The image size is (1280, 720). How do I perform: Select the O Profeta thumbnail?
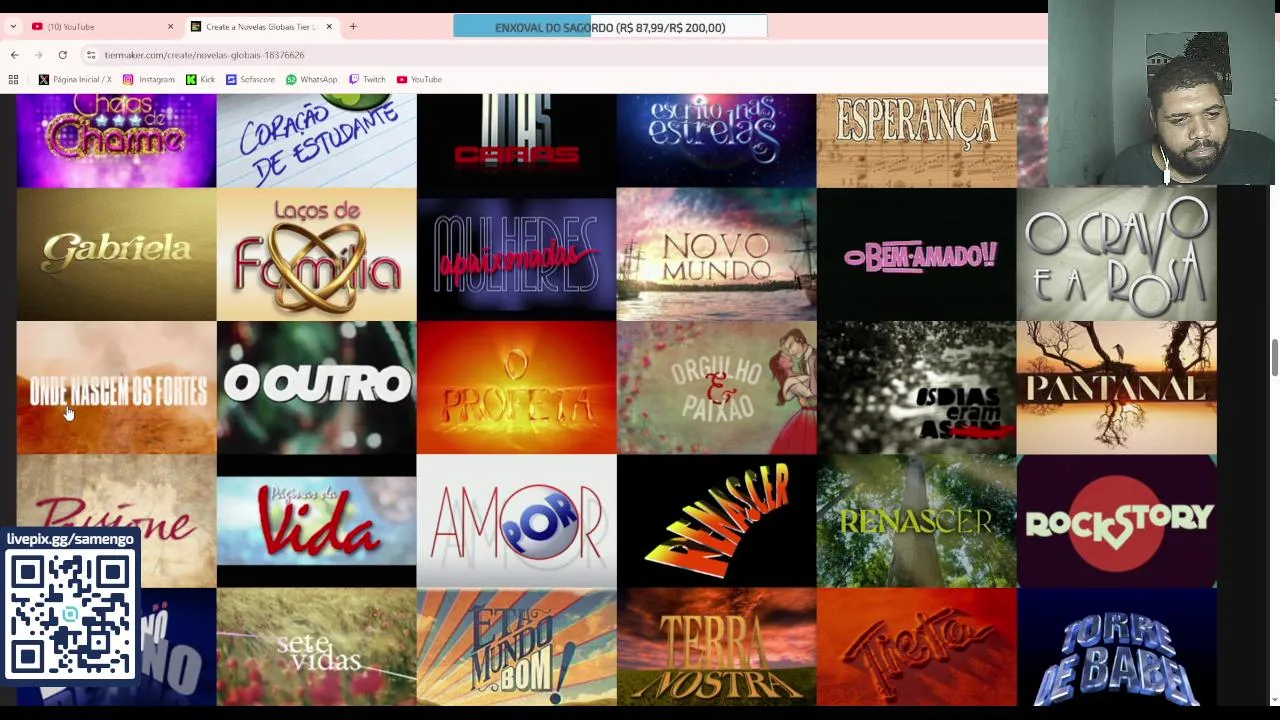click(516, 388)
